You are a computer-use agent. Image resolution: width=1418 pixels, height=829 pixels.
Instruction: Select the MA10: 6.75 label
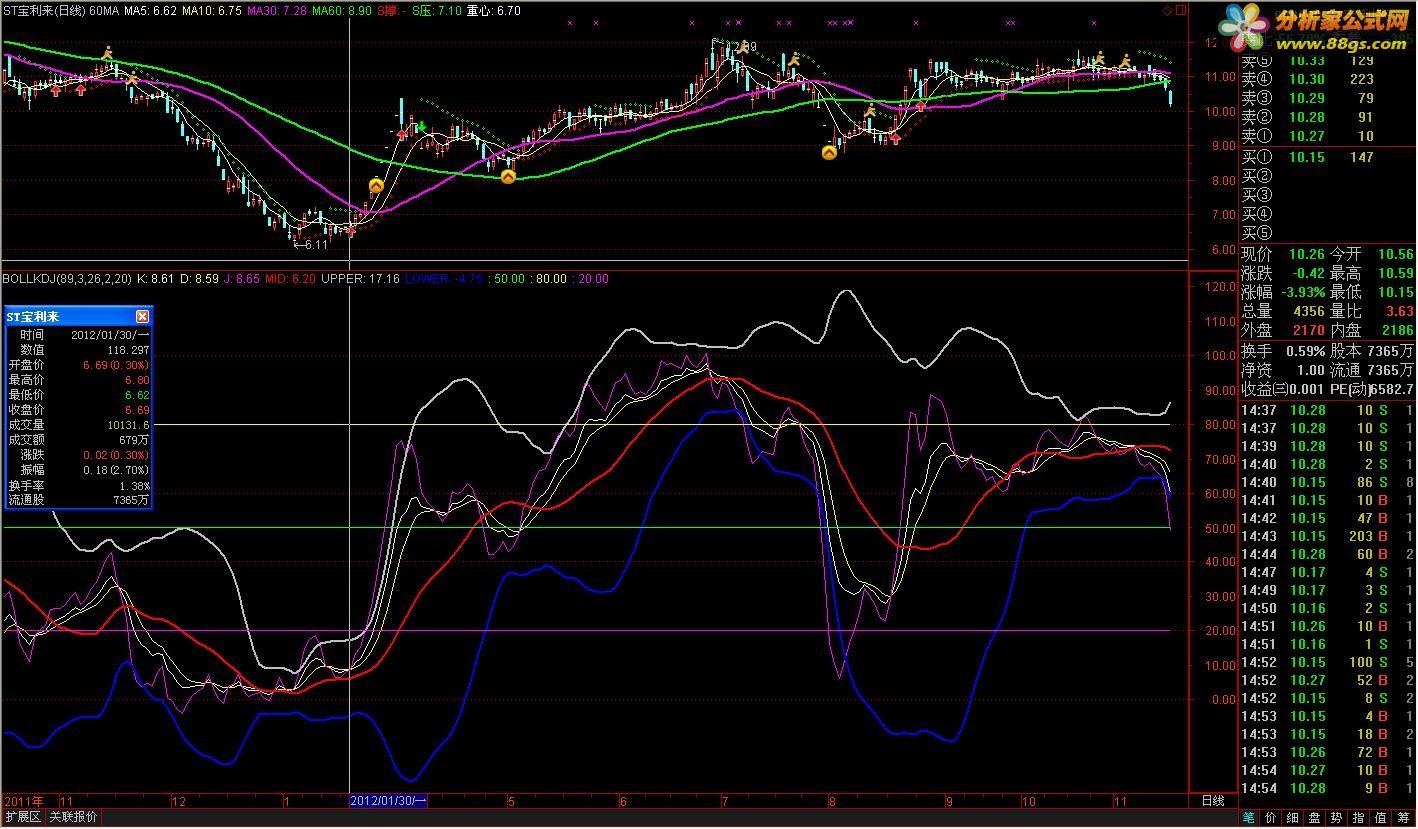[212, 10]
